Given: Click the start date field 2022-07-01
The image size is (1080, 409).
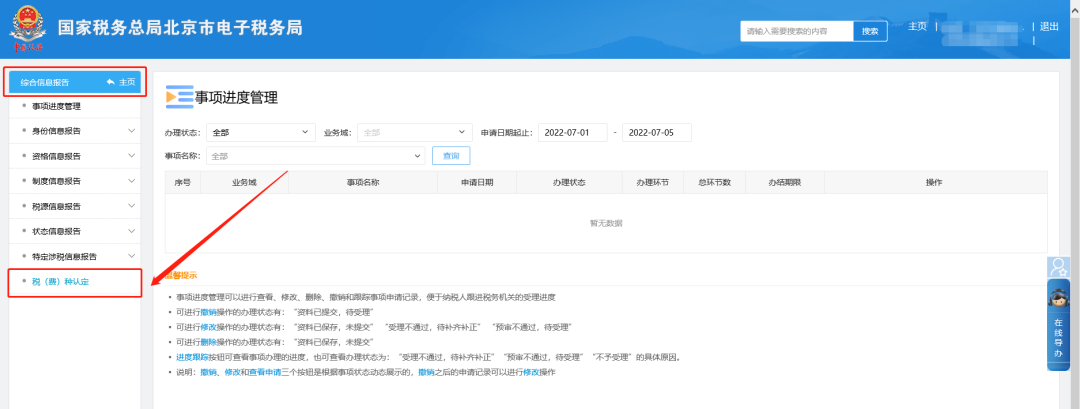Looking at the screenshot, I should (572, 132).
